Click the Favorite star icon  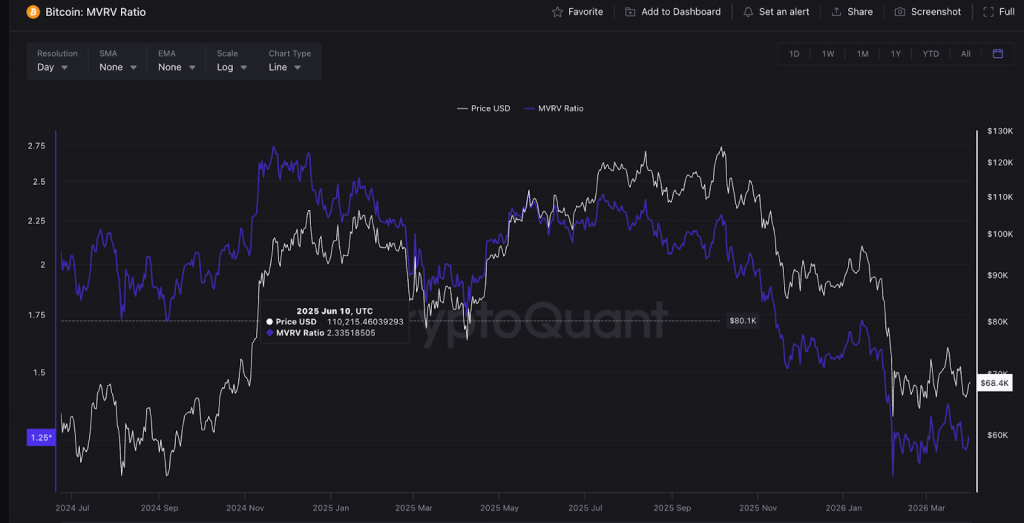[x=557, y=12]
